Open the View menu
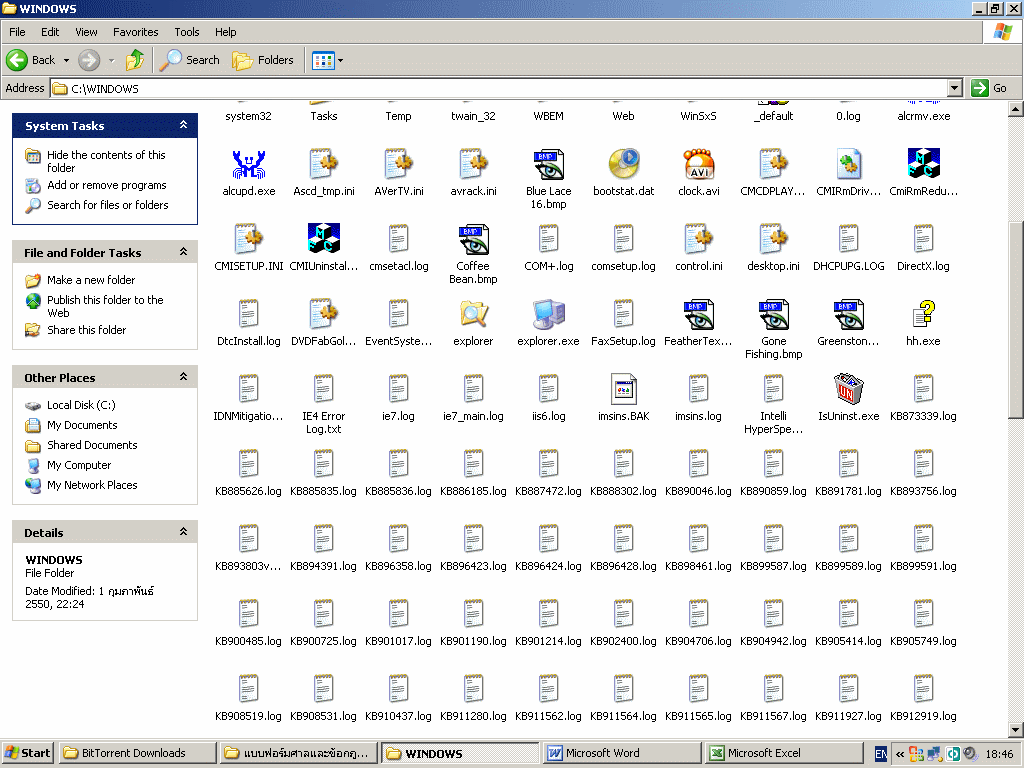This screenshot has height=768, width=1024. (86, 32)
